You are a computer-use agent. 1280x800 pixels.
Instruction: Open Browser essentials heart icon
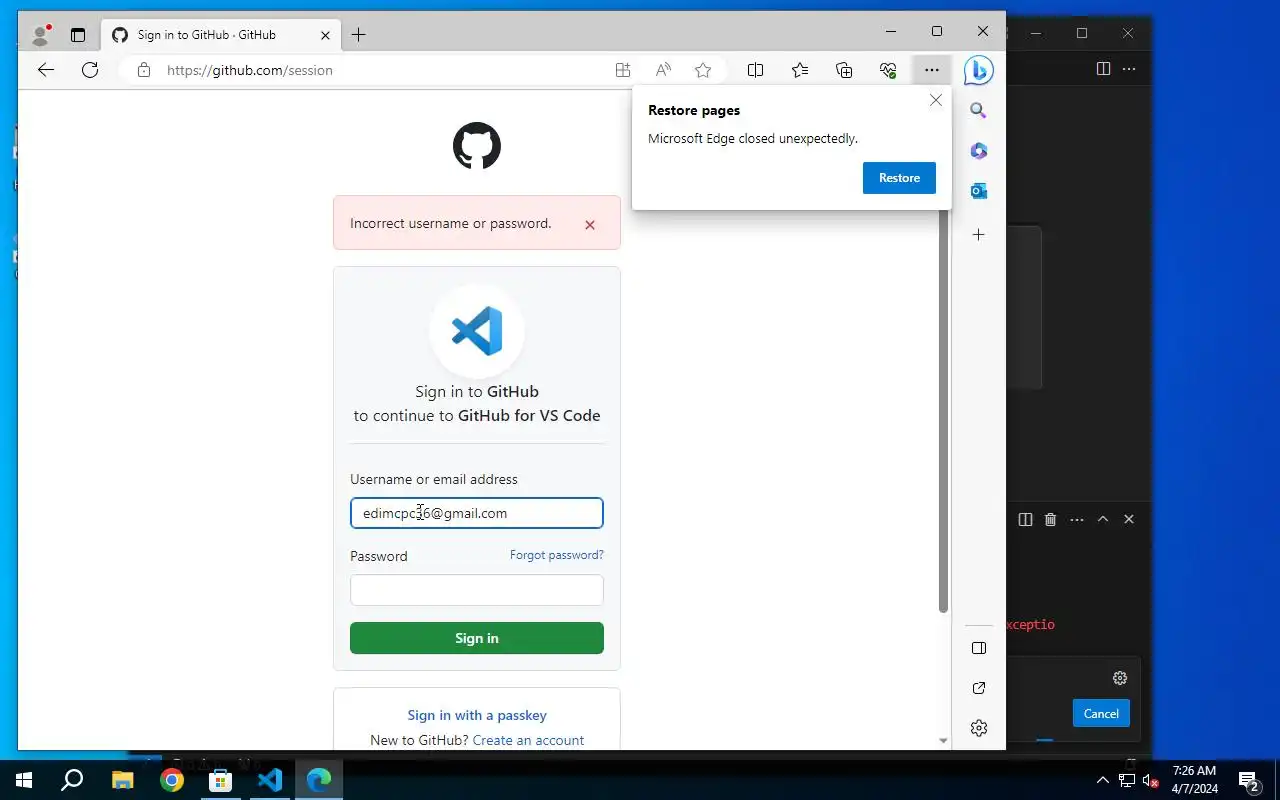click(888, 70)
